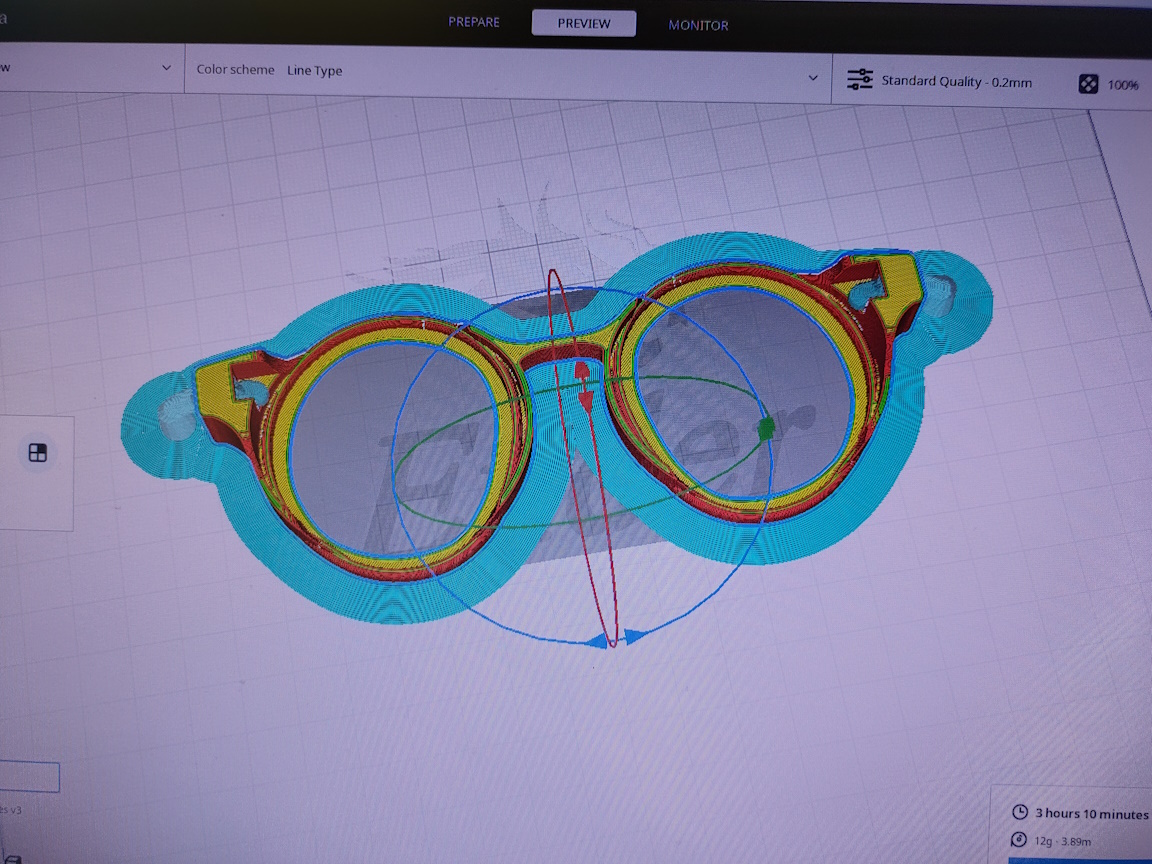Click the print settings sliders icon
1152x864 pixels.
tap(859, 80)
